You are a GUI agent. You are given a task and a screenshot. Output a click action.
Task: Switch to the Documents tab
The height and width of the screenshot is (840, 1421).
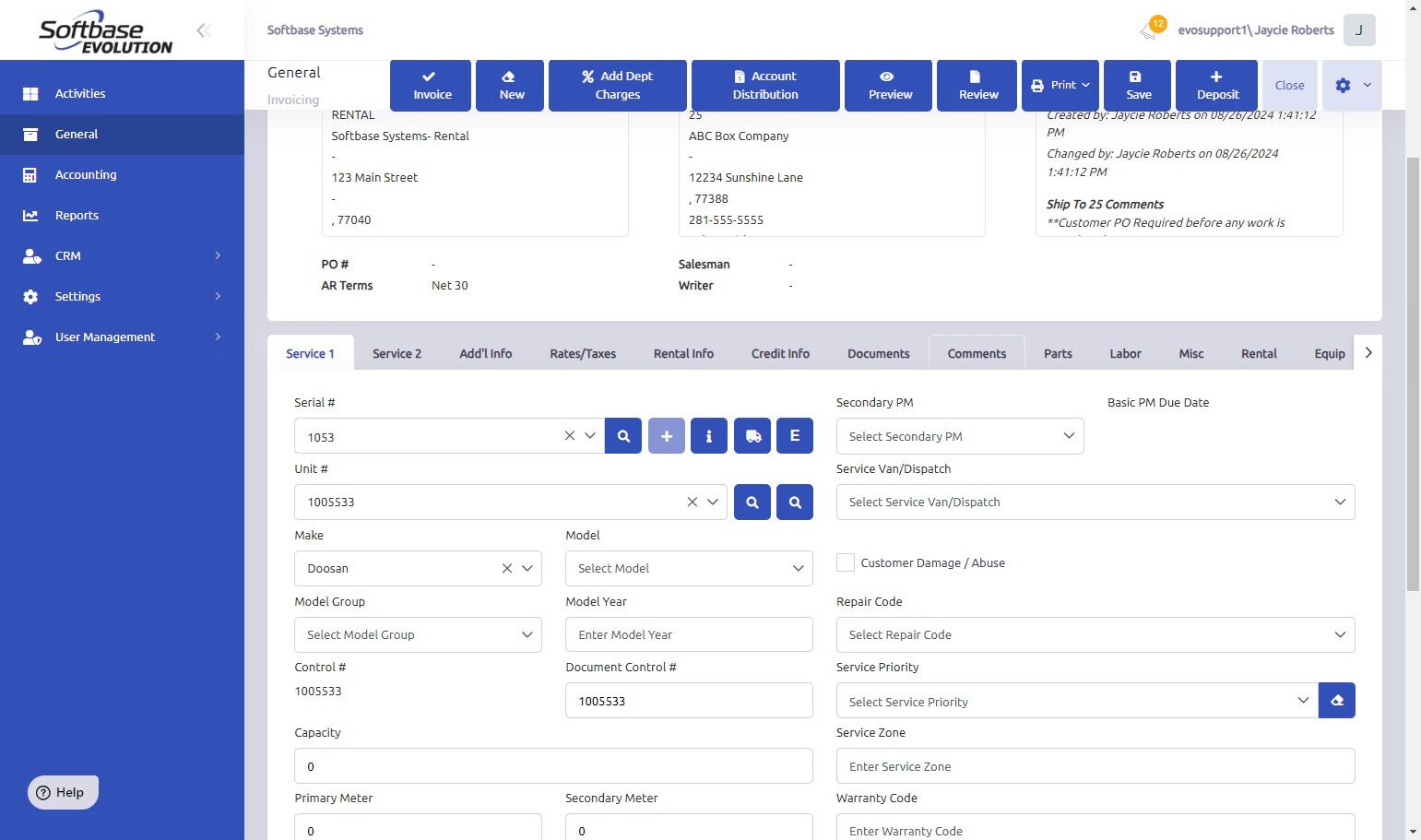click(879, 354)
